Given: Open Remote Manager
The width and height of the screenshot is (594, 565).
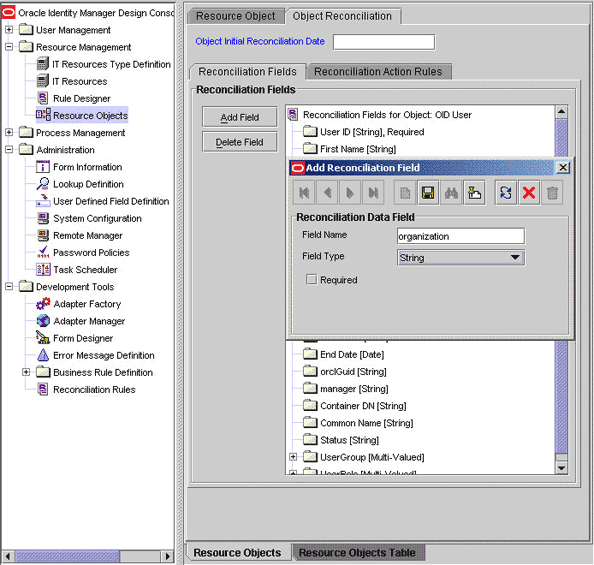Looking at the screenshot, I should coord(88,236).
